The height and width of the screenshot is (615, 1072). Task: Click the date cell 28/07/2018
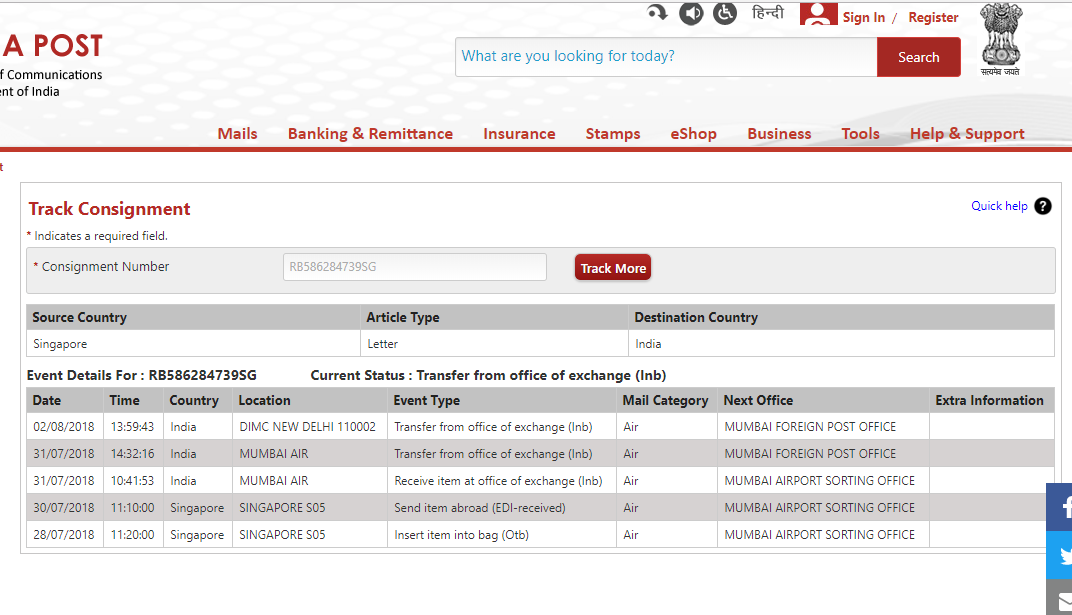pos(64,534)
